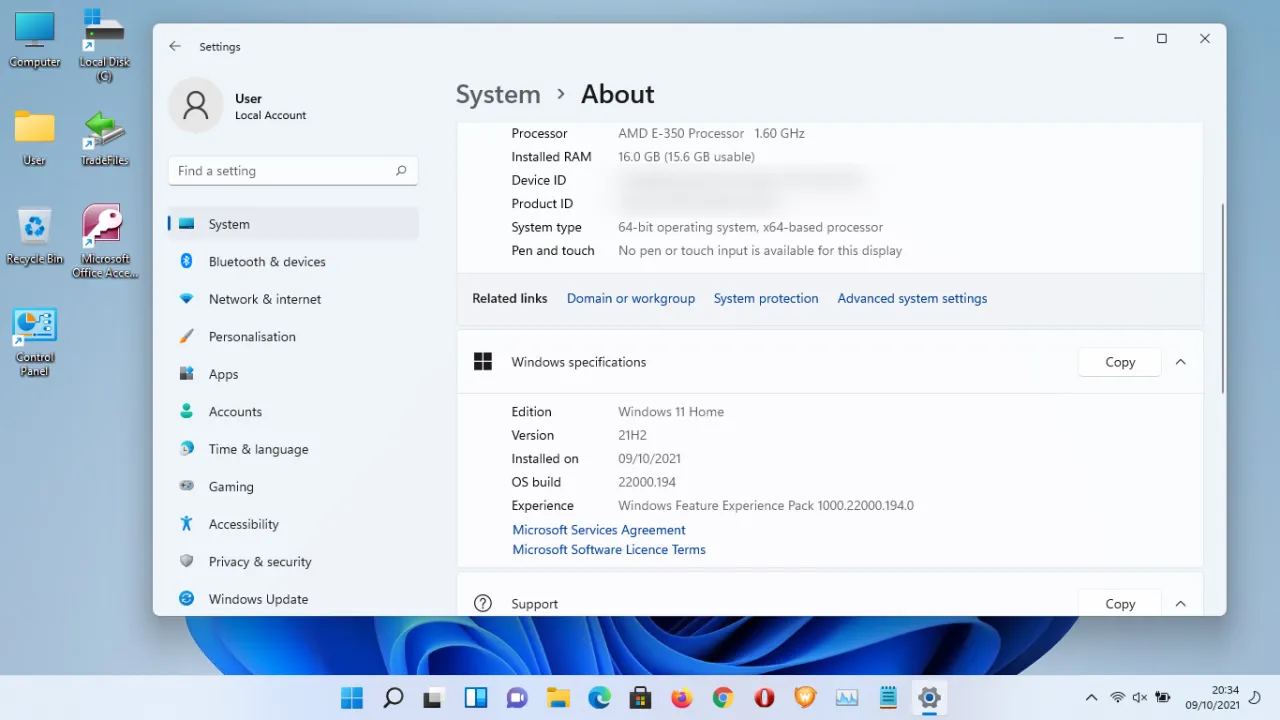Select the Microsoft Office Access shortcut
1280x720 pixels.
click(x=104, y=241)
